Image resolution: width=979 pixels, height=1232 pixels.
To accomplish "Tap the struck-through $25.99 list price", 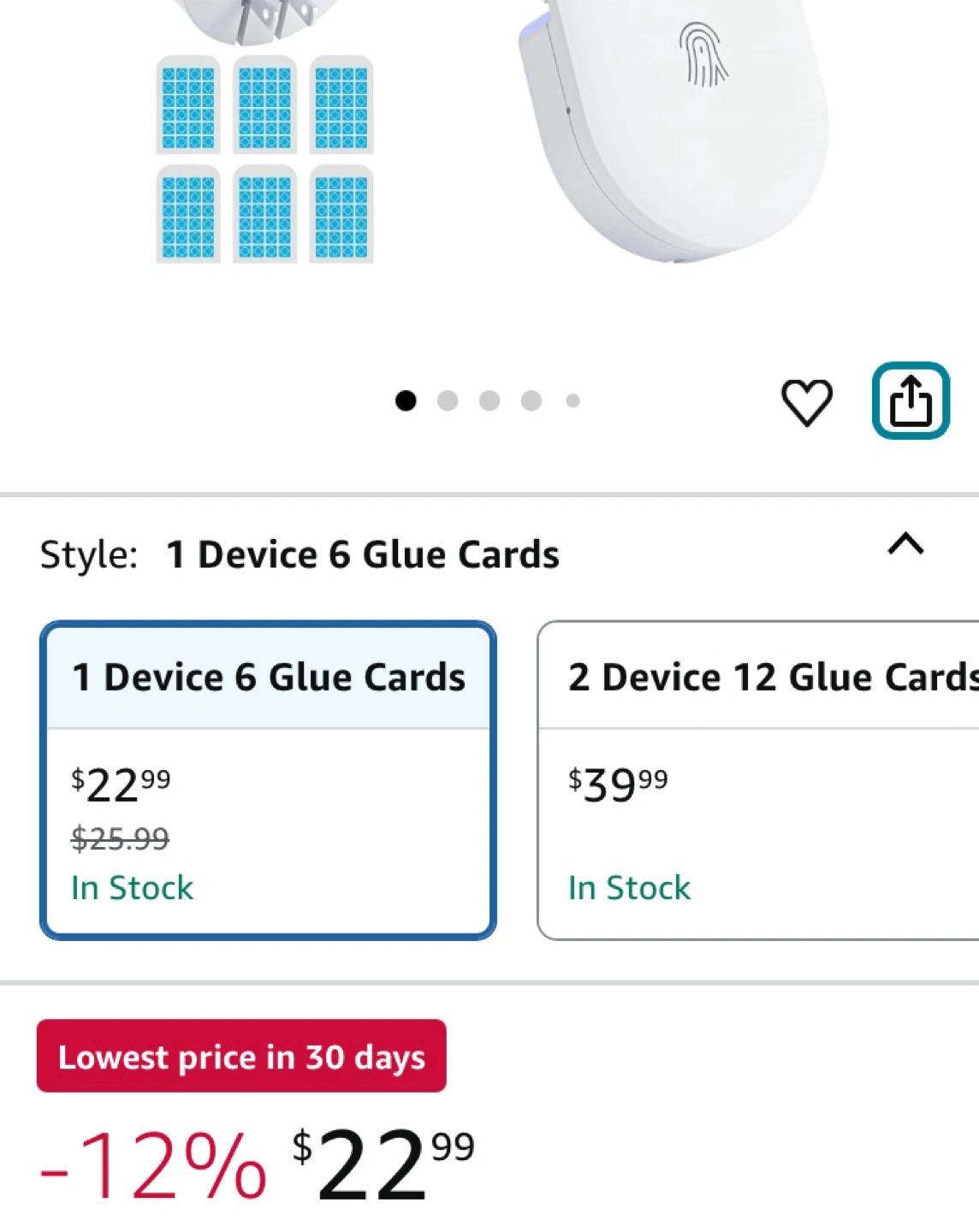I will pyautogui.click(x=120, y=838).
